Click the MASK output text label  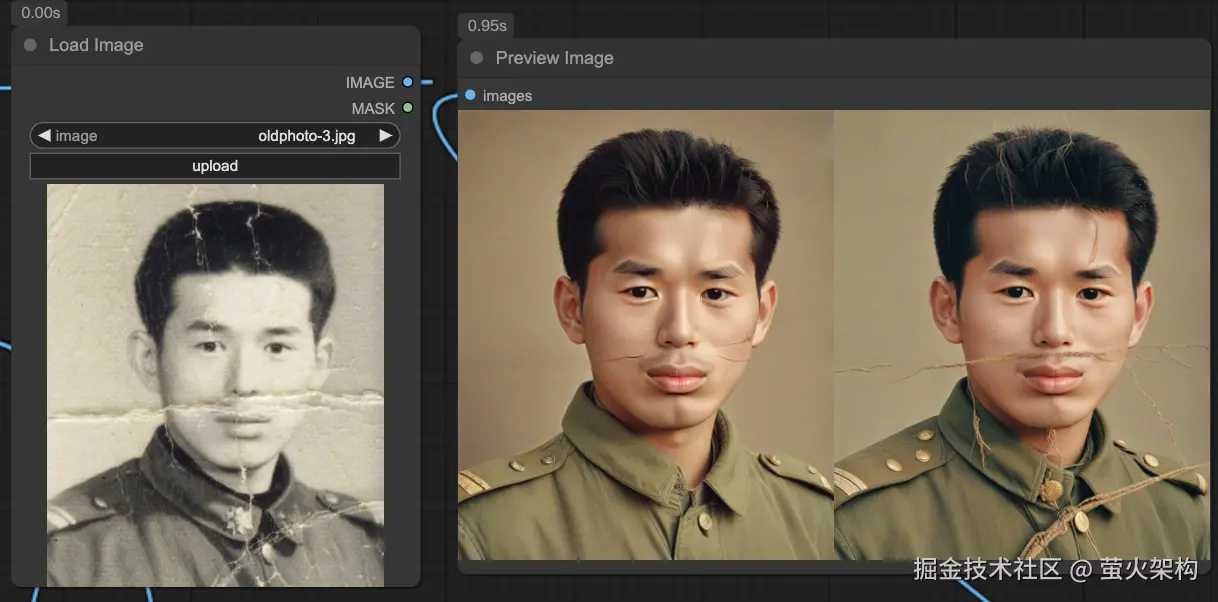[373, 108]
